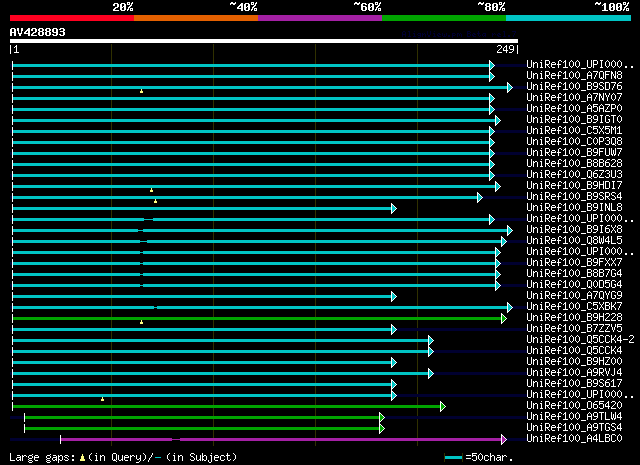Open the UniRef100_A5AZP0 hit label

(574, 109)
